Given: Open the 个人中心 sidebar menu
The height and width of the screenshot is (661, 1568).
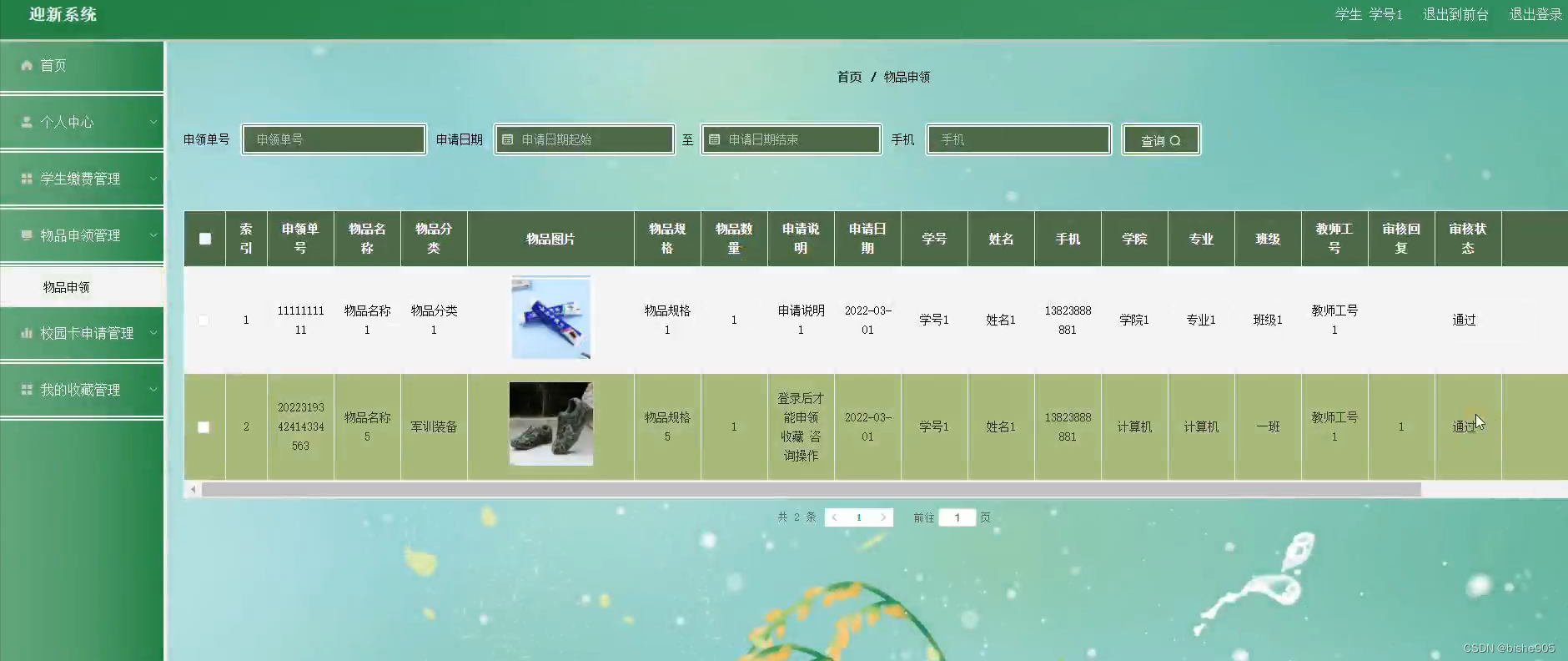Looking at the screenshot, I should pos(82,122).
